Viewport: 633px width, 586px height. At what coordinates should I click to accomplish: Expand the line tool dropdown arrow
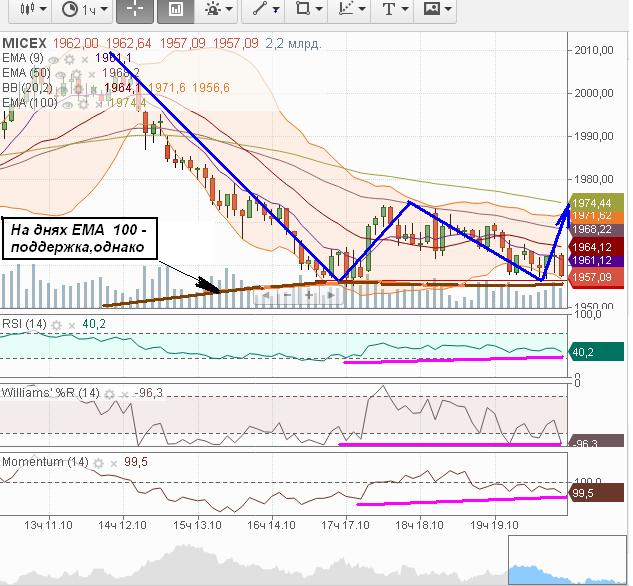pyautogui.click(x=276, y=10)
